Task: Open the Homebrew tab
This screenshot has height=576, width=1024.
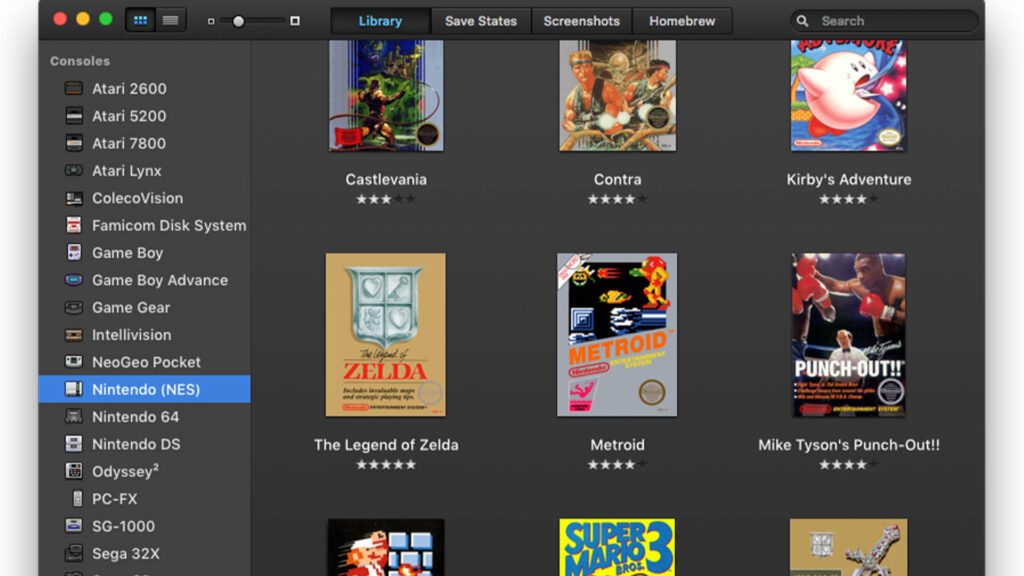Action: 682,21
